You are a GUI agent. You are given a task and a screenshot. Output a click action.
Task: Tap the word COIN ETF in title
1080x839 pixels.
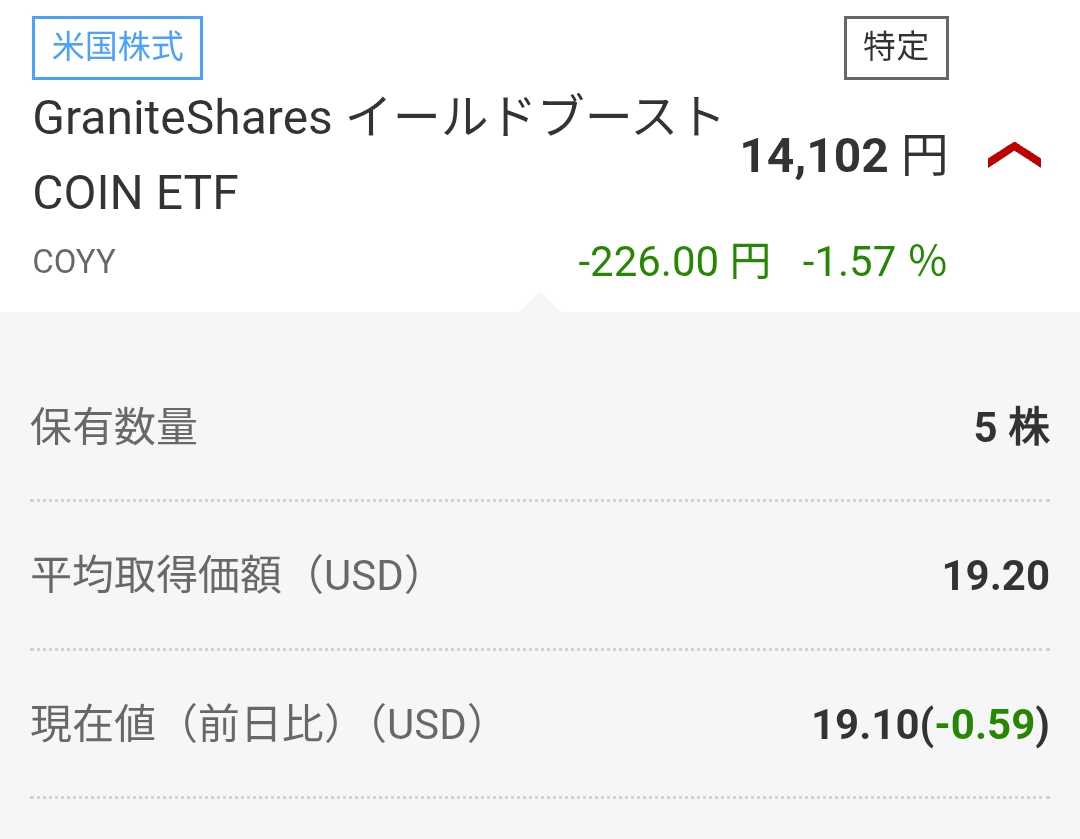pos(136,192)
